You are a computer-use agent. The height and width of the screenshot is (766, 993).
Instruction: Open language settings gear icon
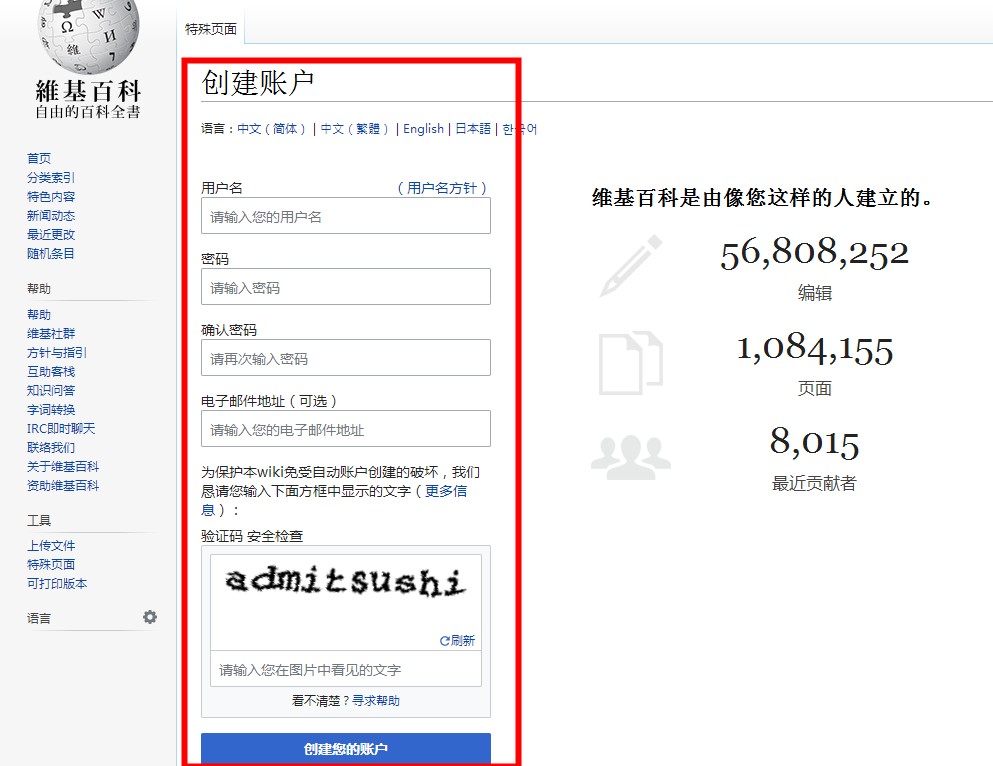pos(149,617)
